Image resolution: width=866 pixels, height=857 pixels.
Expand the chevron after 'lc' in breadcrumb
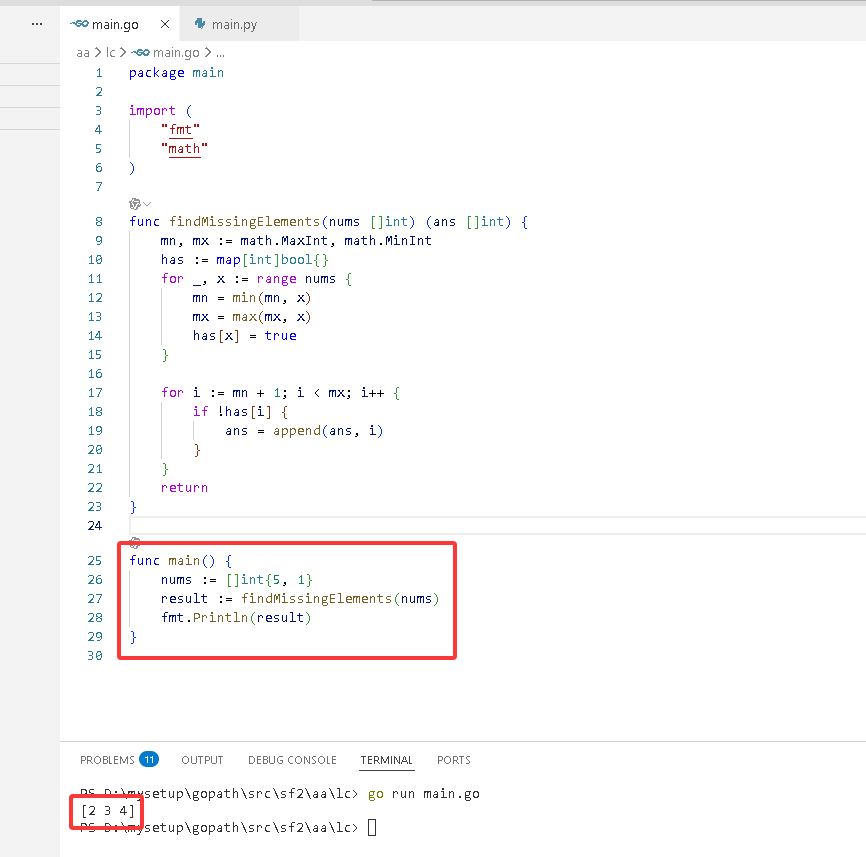(x=123, y=52)
